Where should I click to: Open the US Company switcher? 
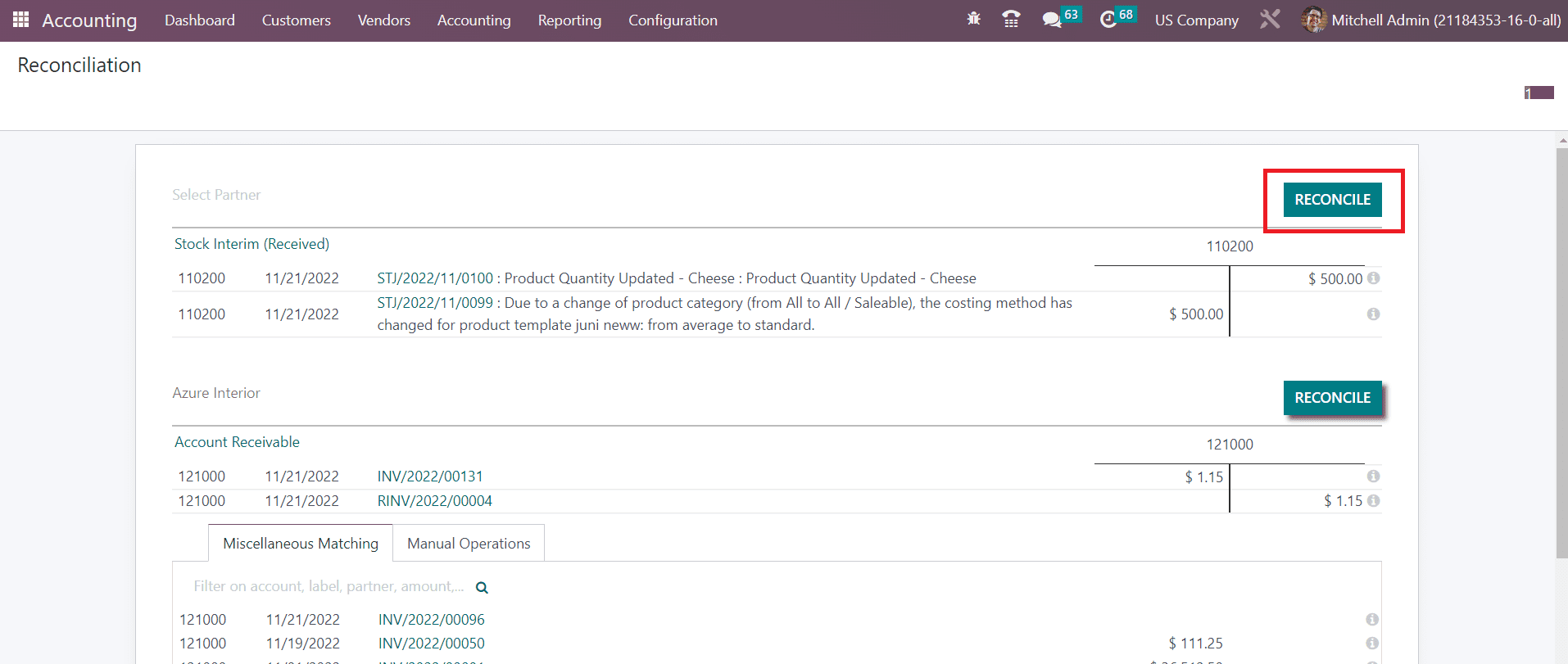pyautogui.click(x=1196, y=20)
